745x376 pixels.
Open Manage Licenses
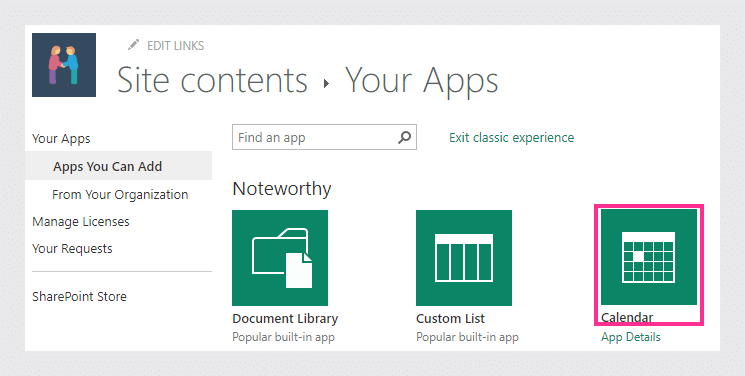[81, 222]
